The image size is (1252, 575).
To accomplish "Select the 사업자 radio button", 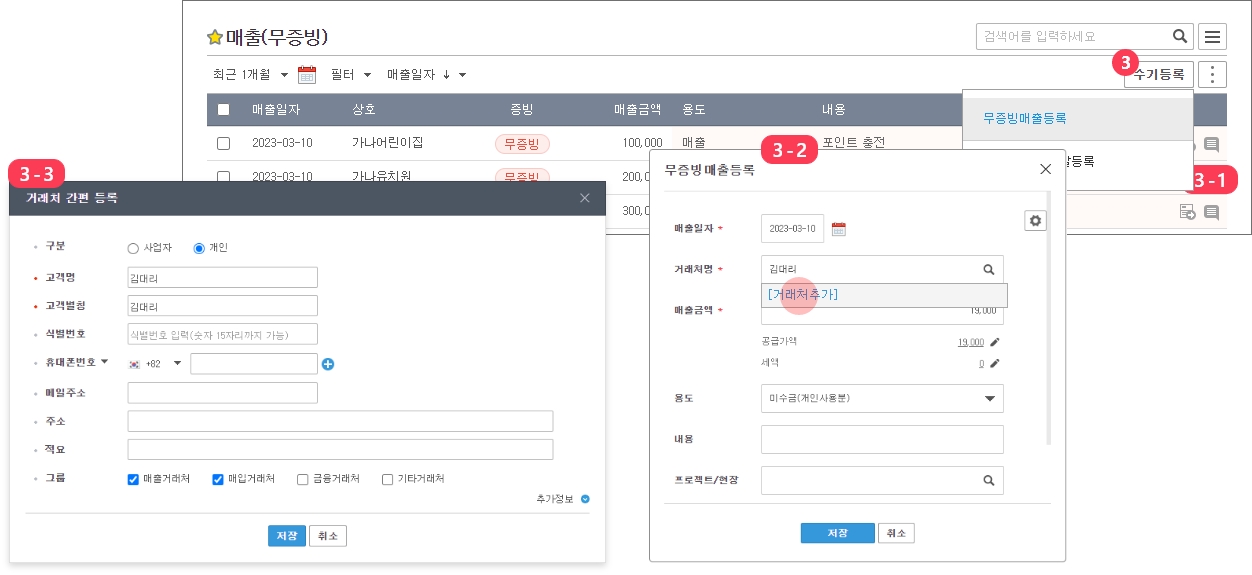I will [133, 248].
